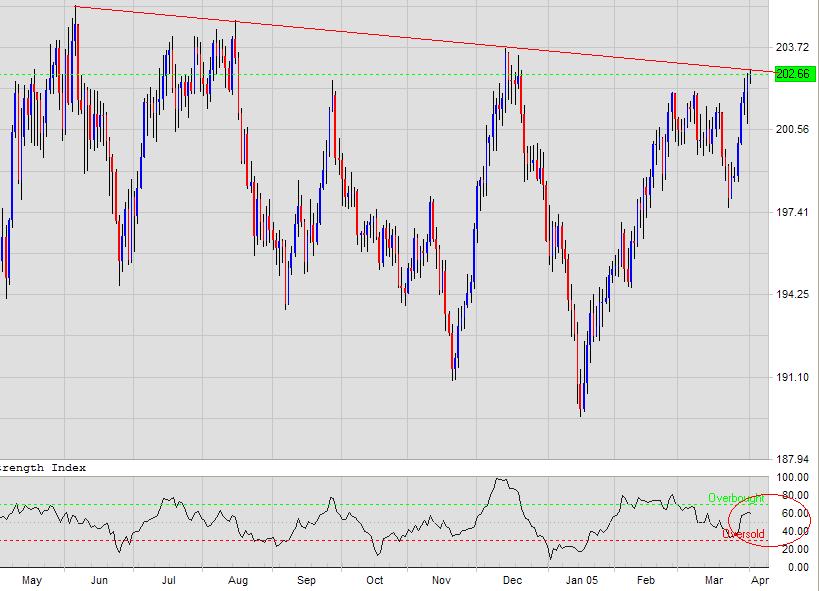Click the green Overbought label

click(736, 498)
